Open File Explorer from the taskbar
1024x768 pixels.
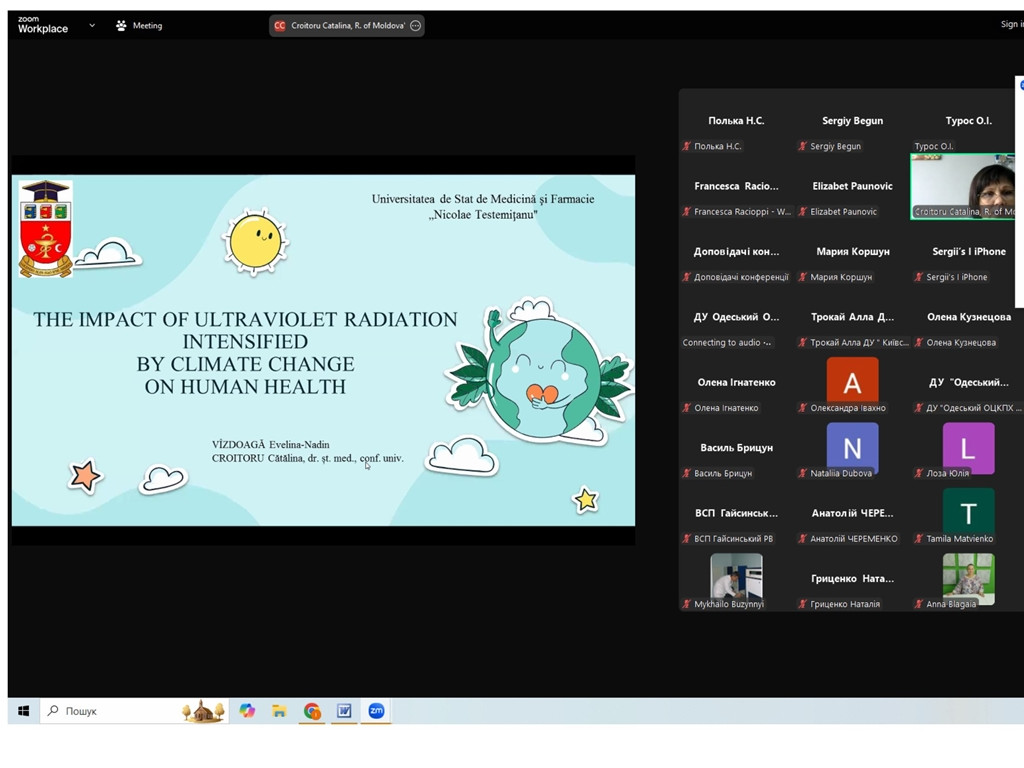(x=279, y=711)
